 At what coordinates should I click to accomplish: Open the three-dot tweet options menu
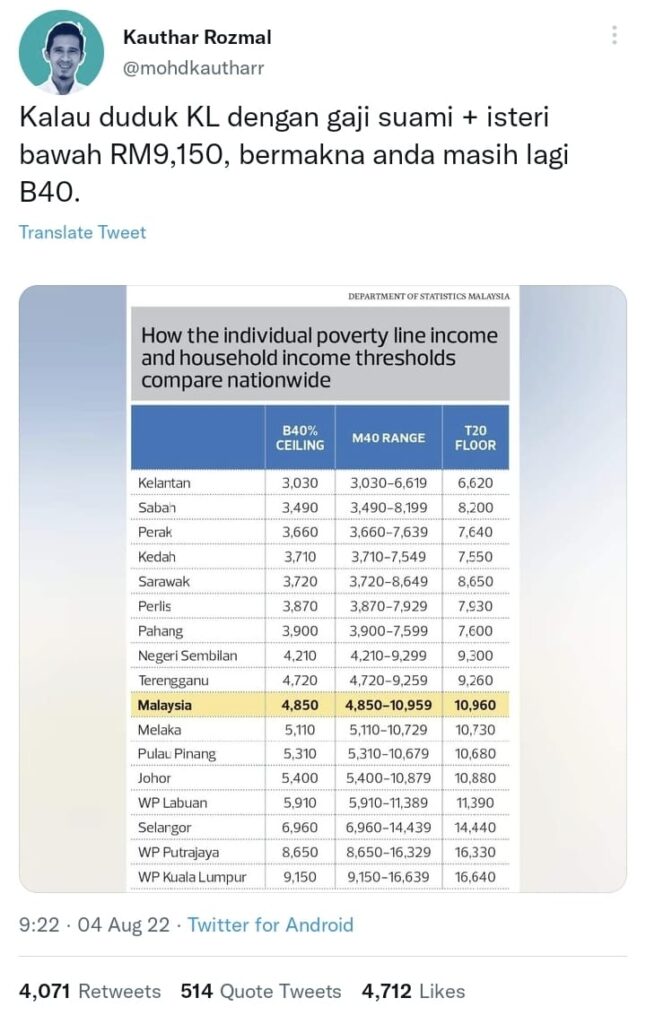click(x=615, y=35)
